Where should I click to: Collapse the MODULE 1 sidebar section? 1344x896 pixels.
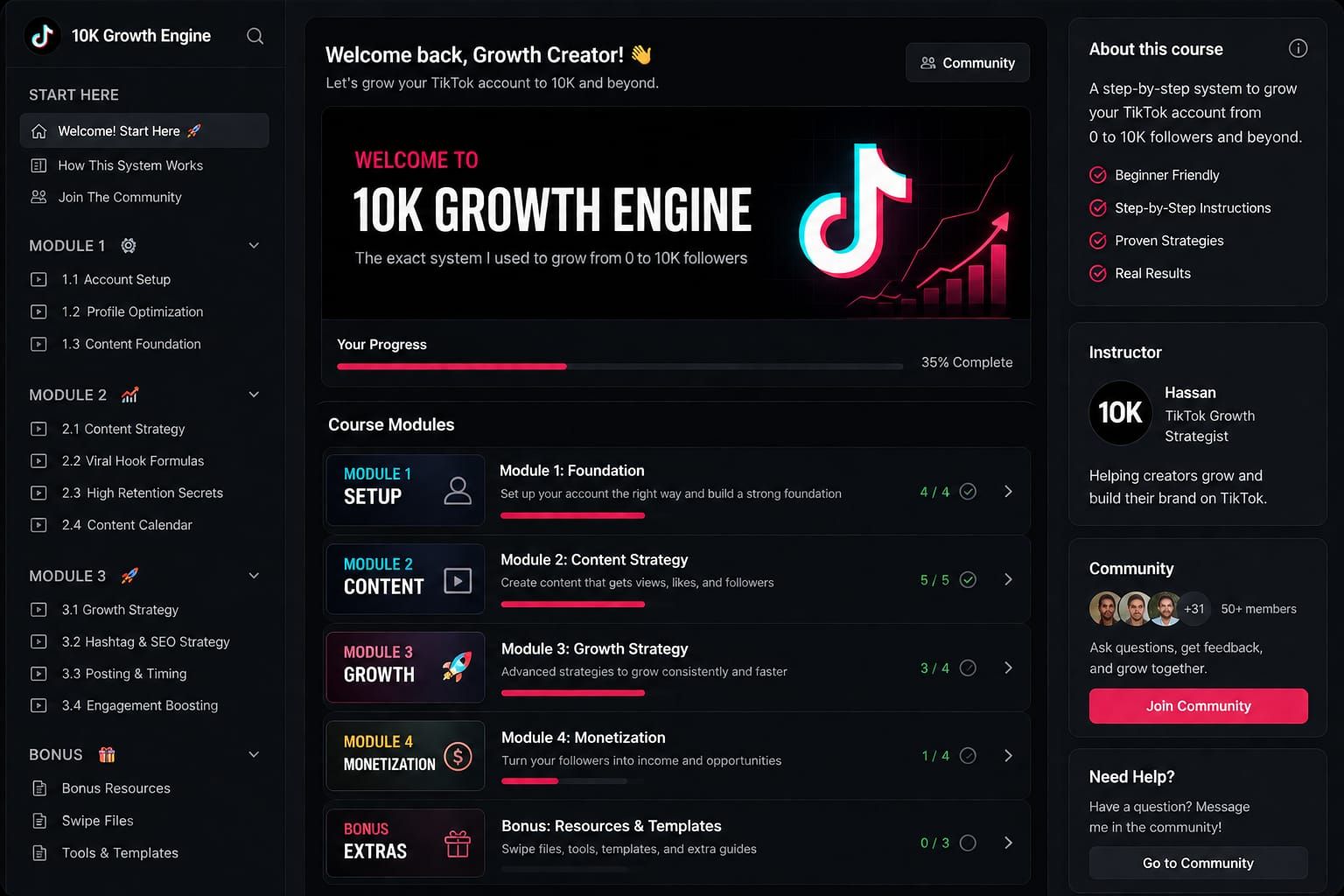(x=254, y=246)
